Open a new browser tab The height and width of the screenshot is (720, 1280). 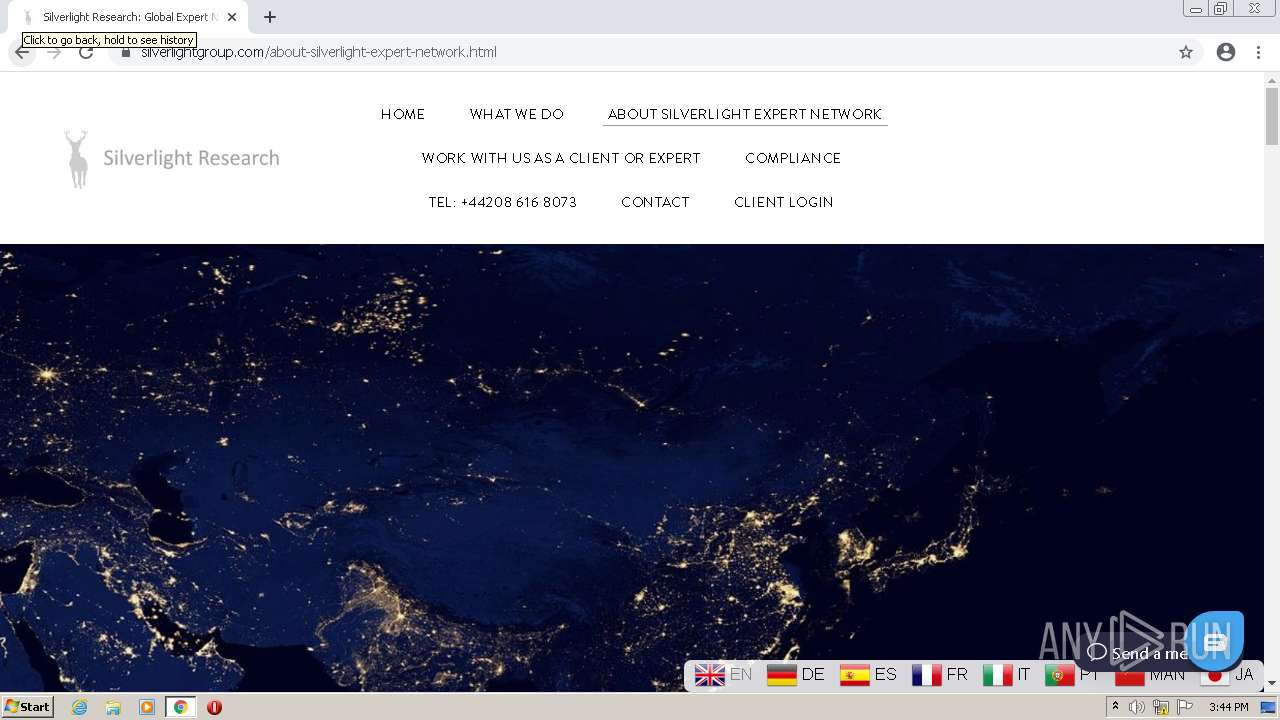click(x=270, y=17)
